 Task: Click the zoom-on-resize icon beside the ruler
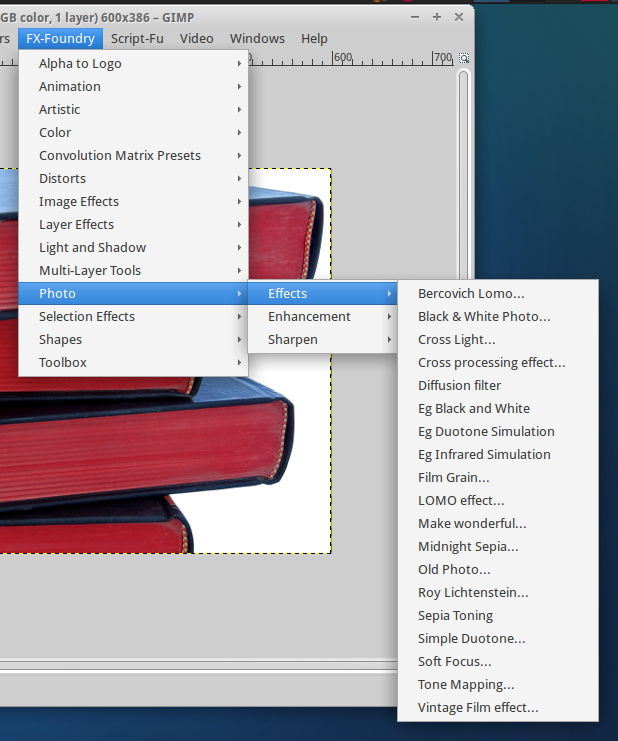point(464,58)
